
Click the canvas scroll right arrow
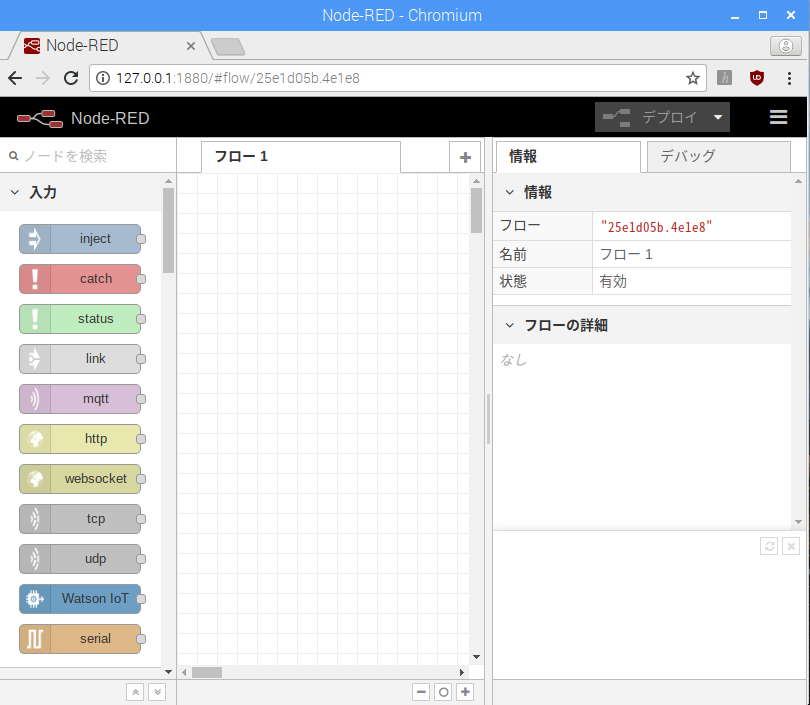(462, 672)
